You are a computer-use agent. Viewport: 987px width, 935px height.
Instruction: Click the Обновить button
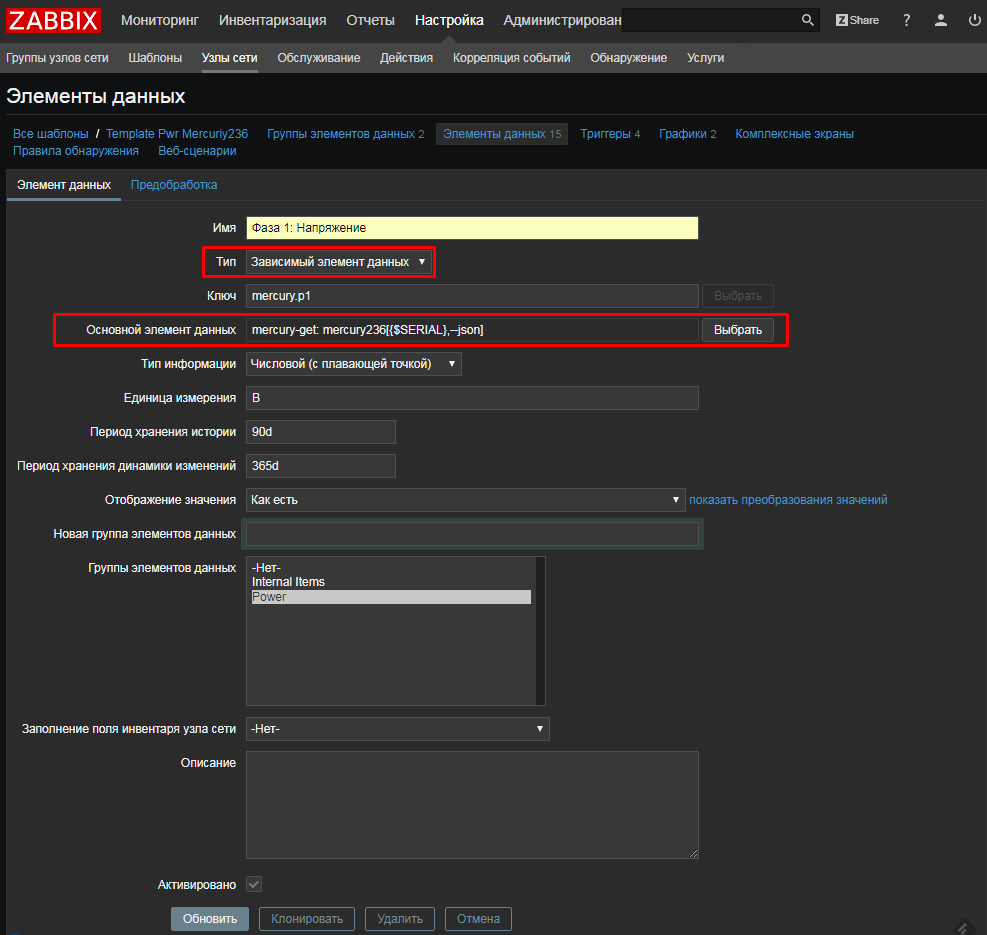[x=210, y=919]
